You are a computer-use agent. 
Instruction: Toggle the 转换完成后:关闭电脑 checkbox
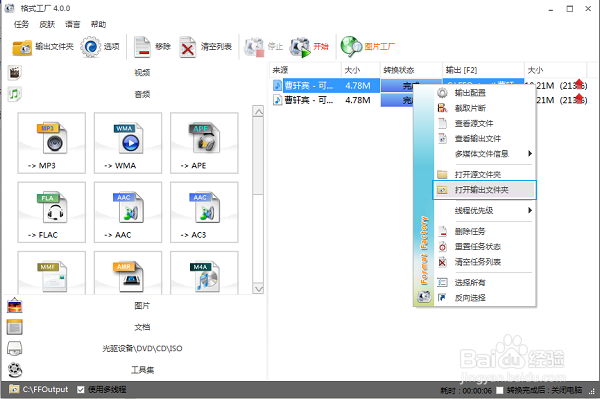pyautogui.click(x=499, y=390)
